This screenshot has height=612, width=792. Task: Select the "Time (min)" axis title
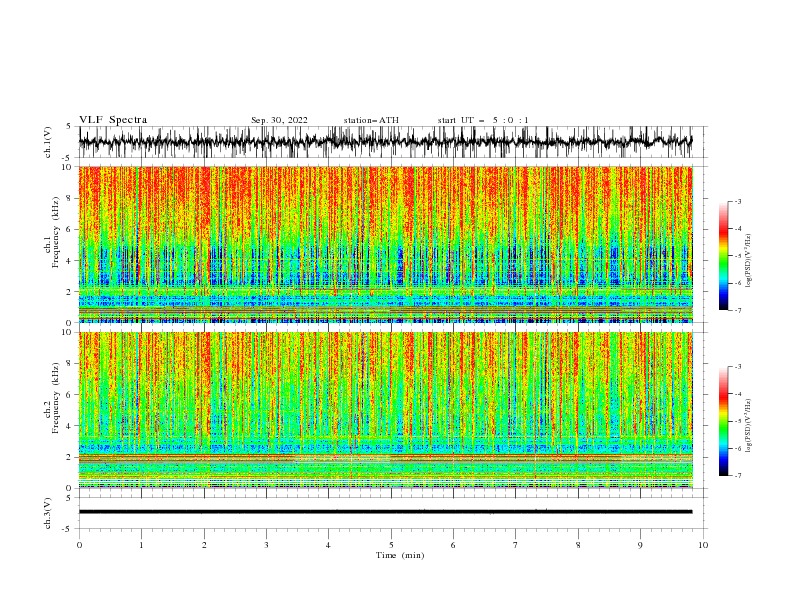400,555
